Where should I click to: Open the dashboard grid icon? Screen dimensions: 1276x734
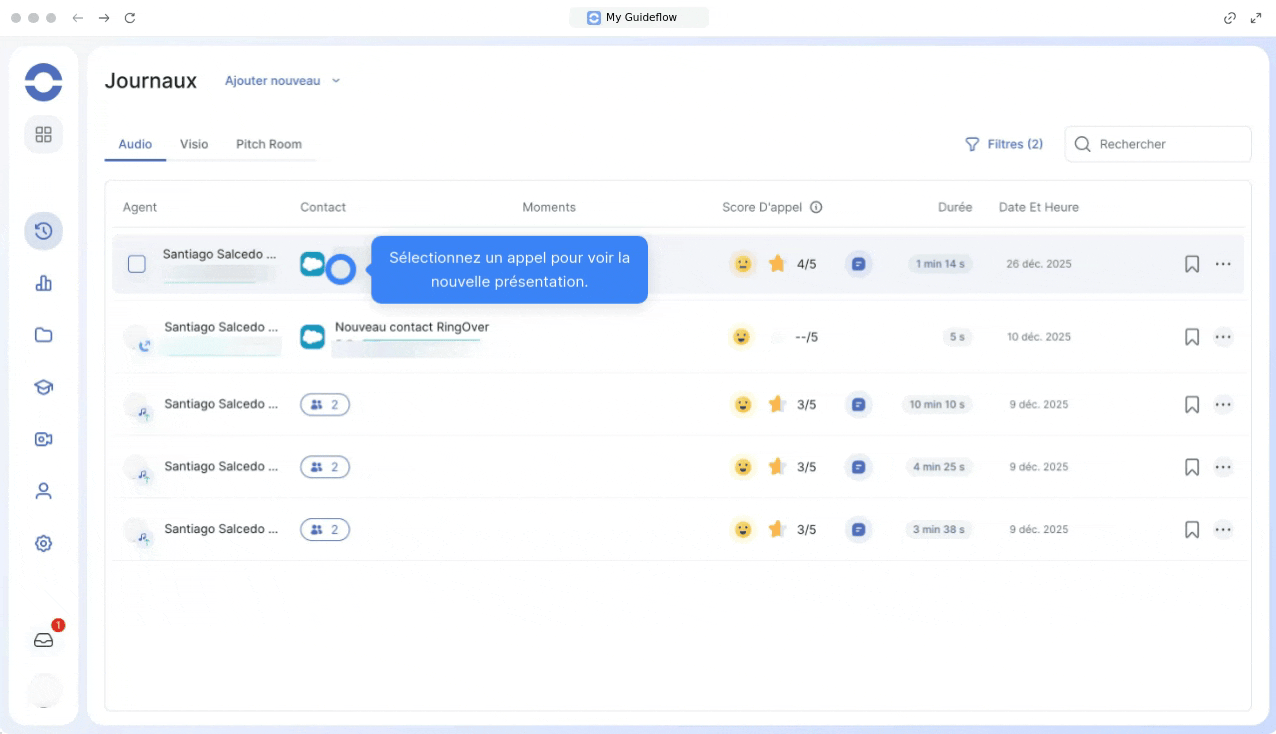point(43,134)
